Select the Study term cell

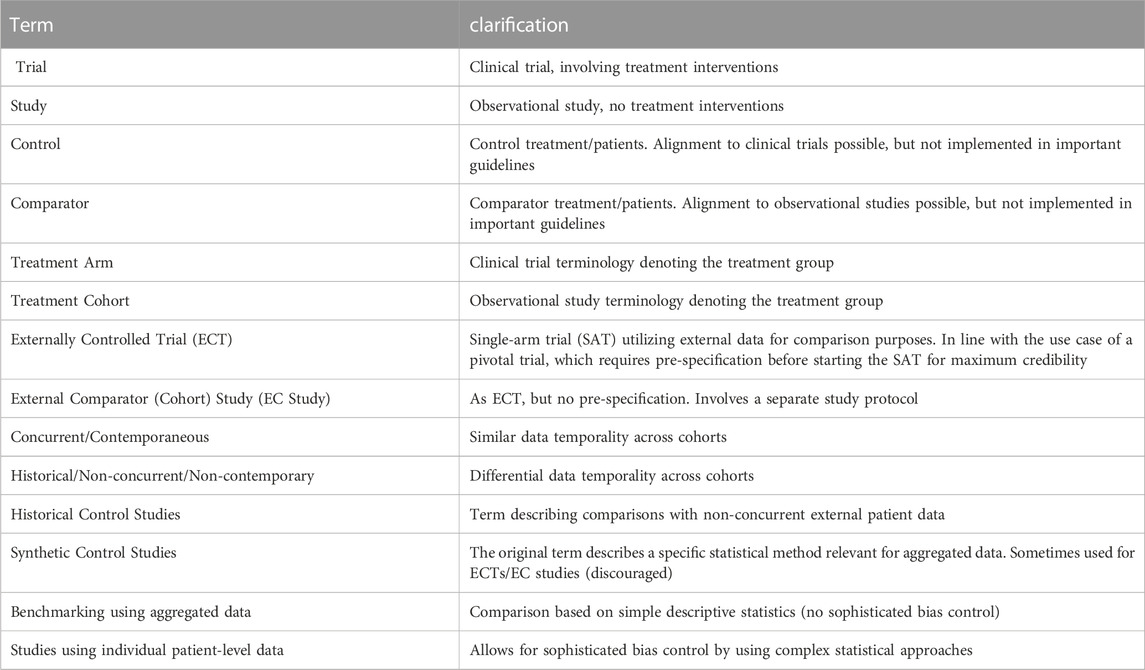(229, 106)
